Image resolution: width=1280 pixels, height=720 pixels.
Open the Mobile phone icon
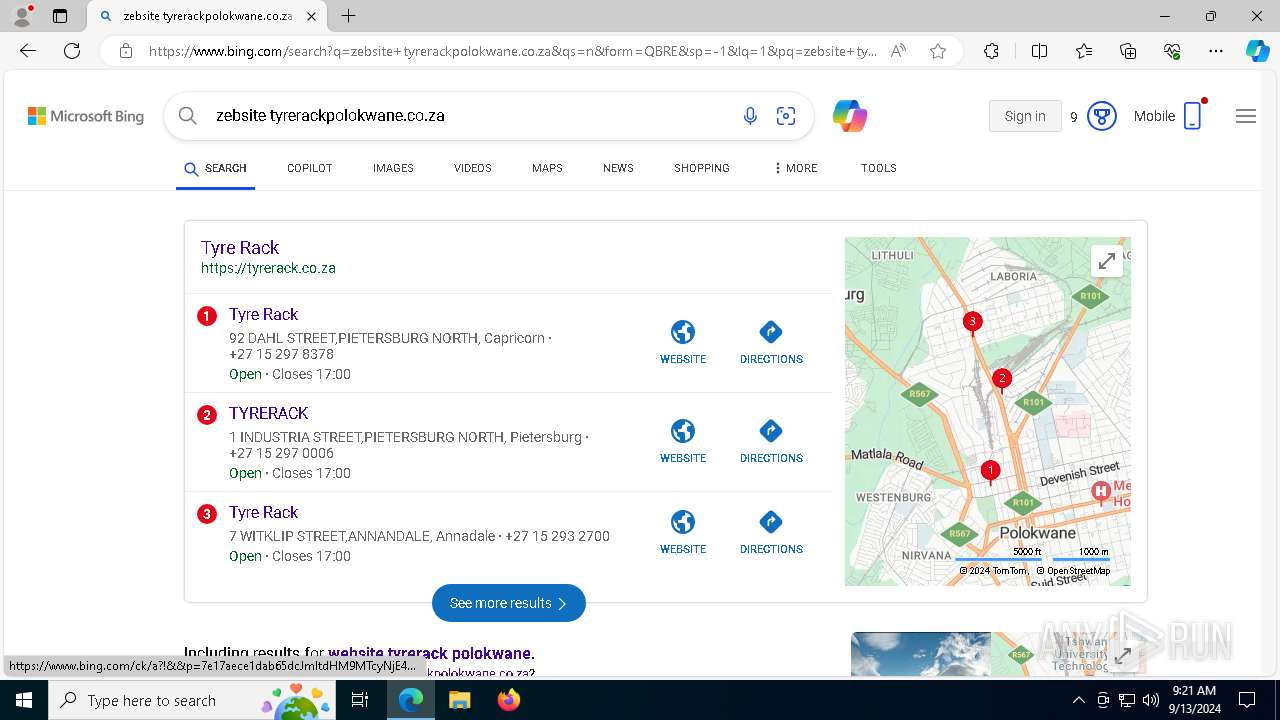1192,116
